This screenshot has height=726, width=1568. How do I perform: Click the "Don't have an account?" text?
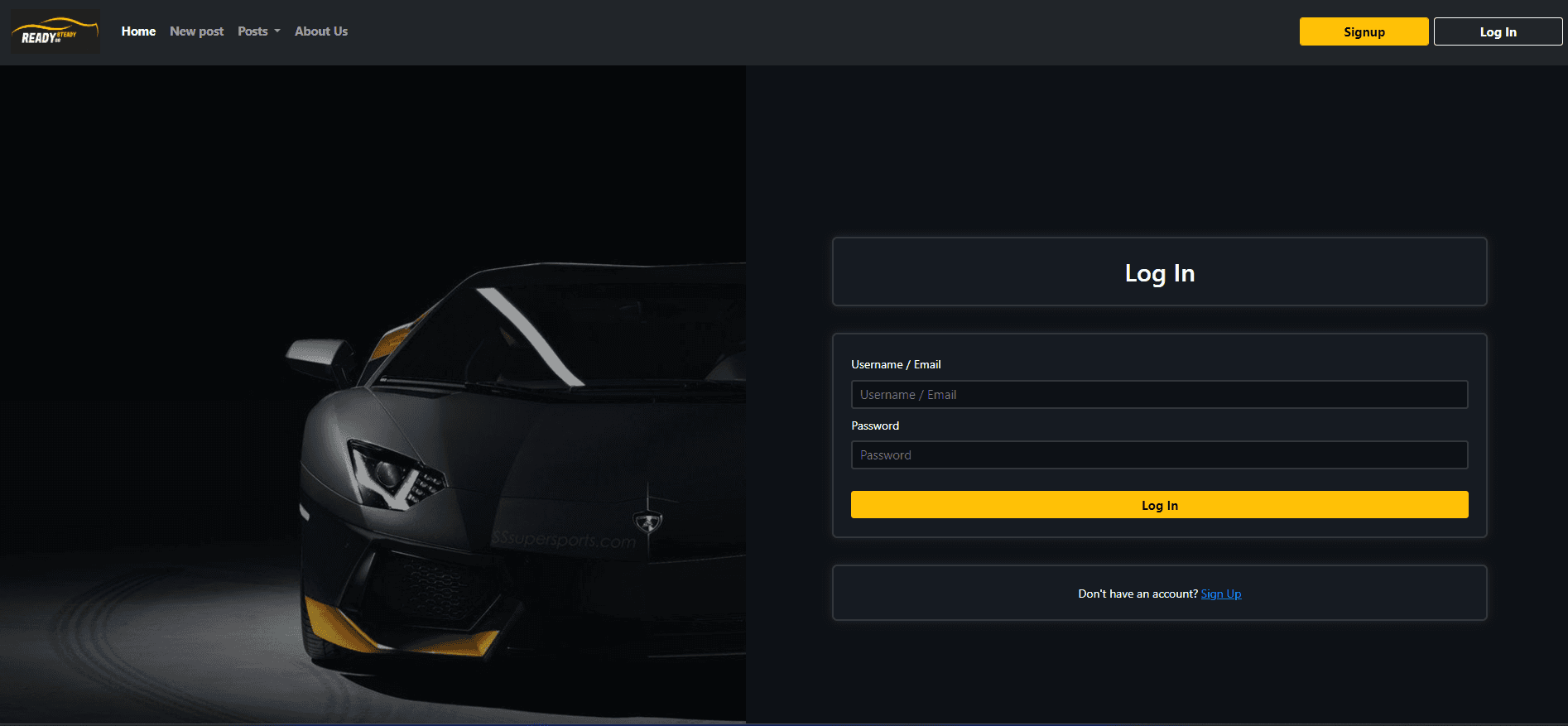pos(1138,594)
